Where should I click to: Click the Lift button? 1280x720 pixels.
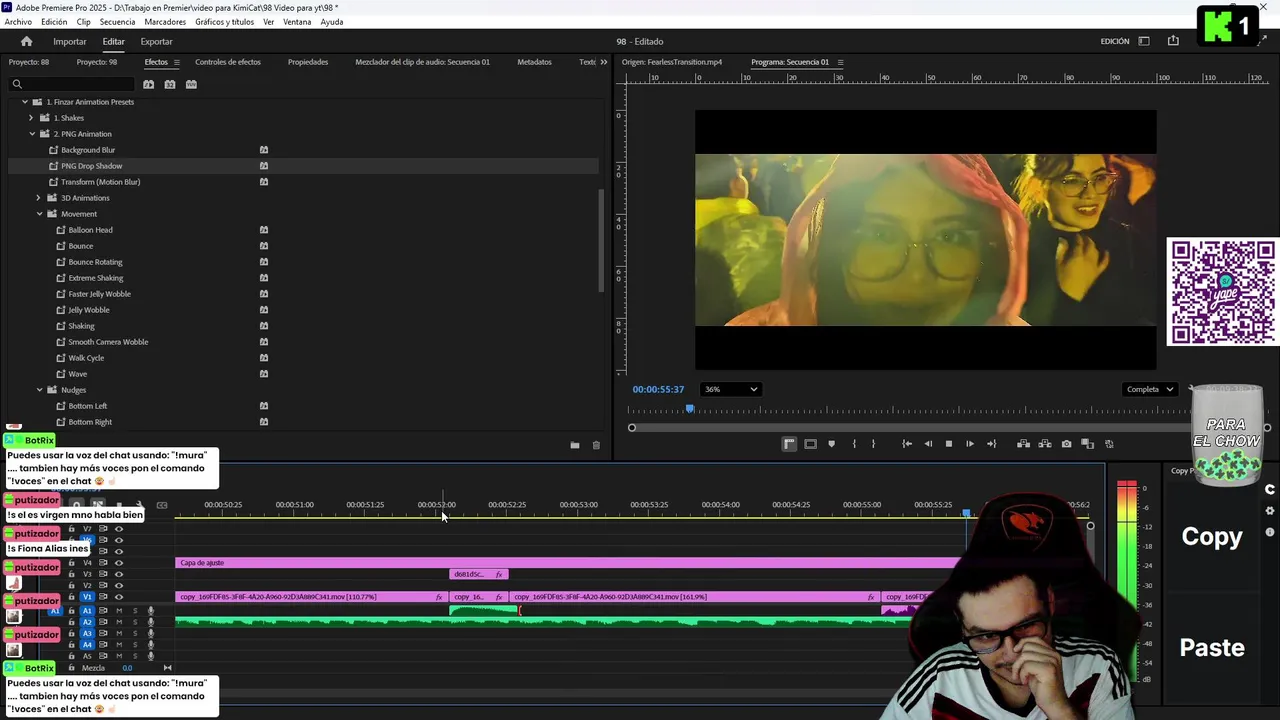1023,444
